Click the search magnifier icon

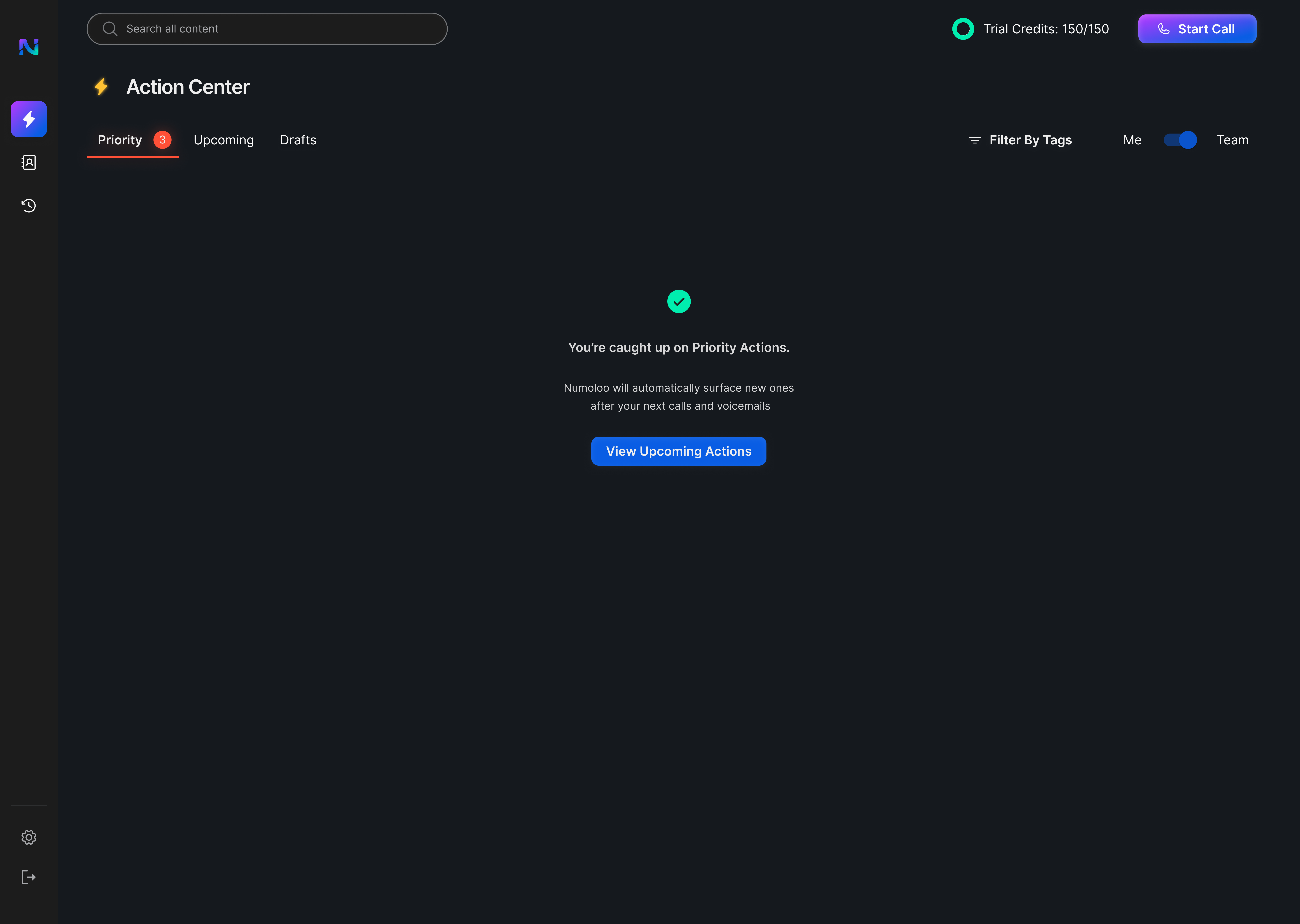110,29
